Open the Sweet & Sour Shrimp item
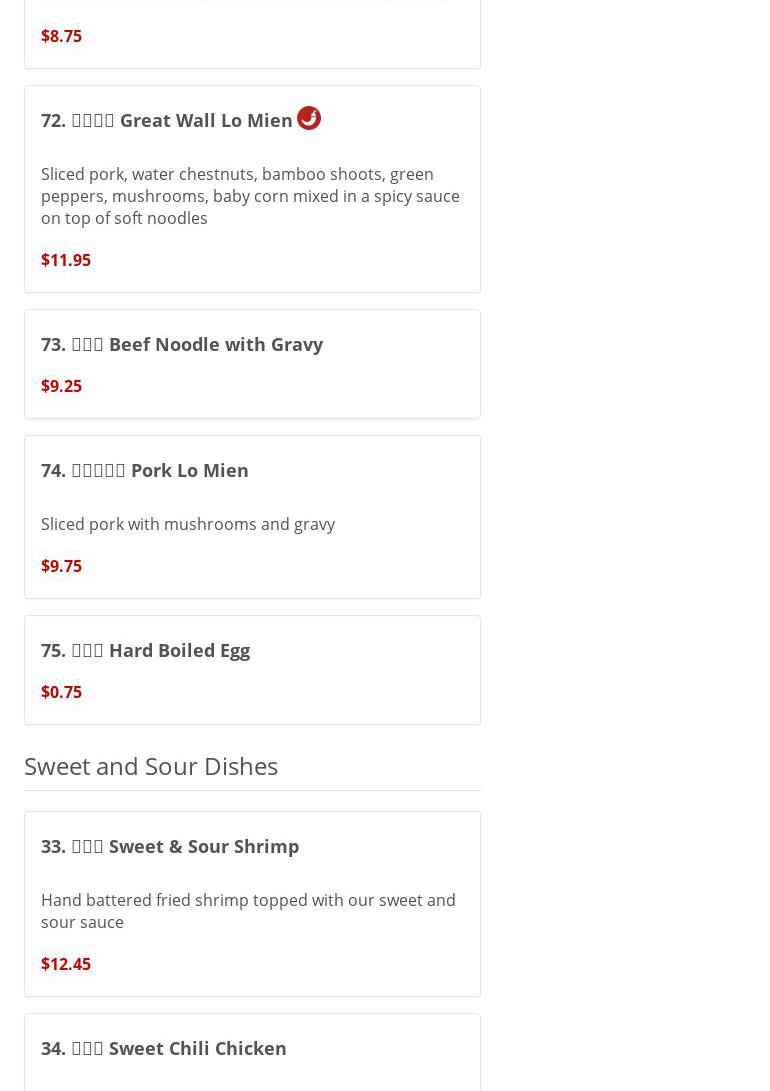This screenshot has height=1091, width=770. click(170, 846)
